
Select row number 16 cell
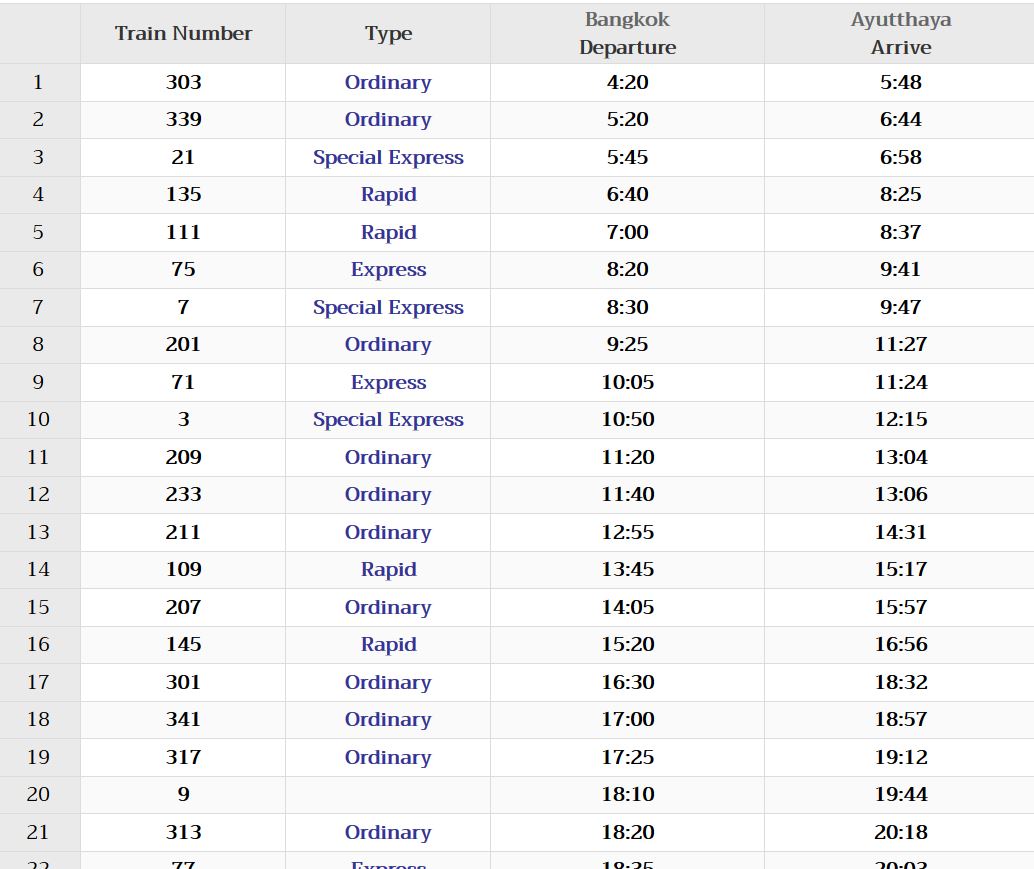pos(39,645)
